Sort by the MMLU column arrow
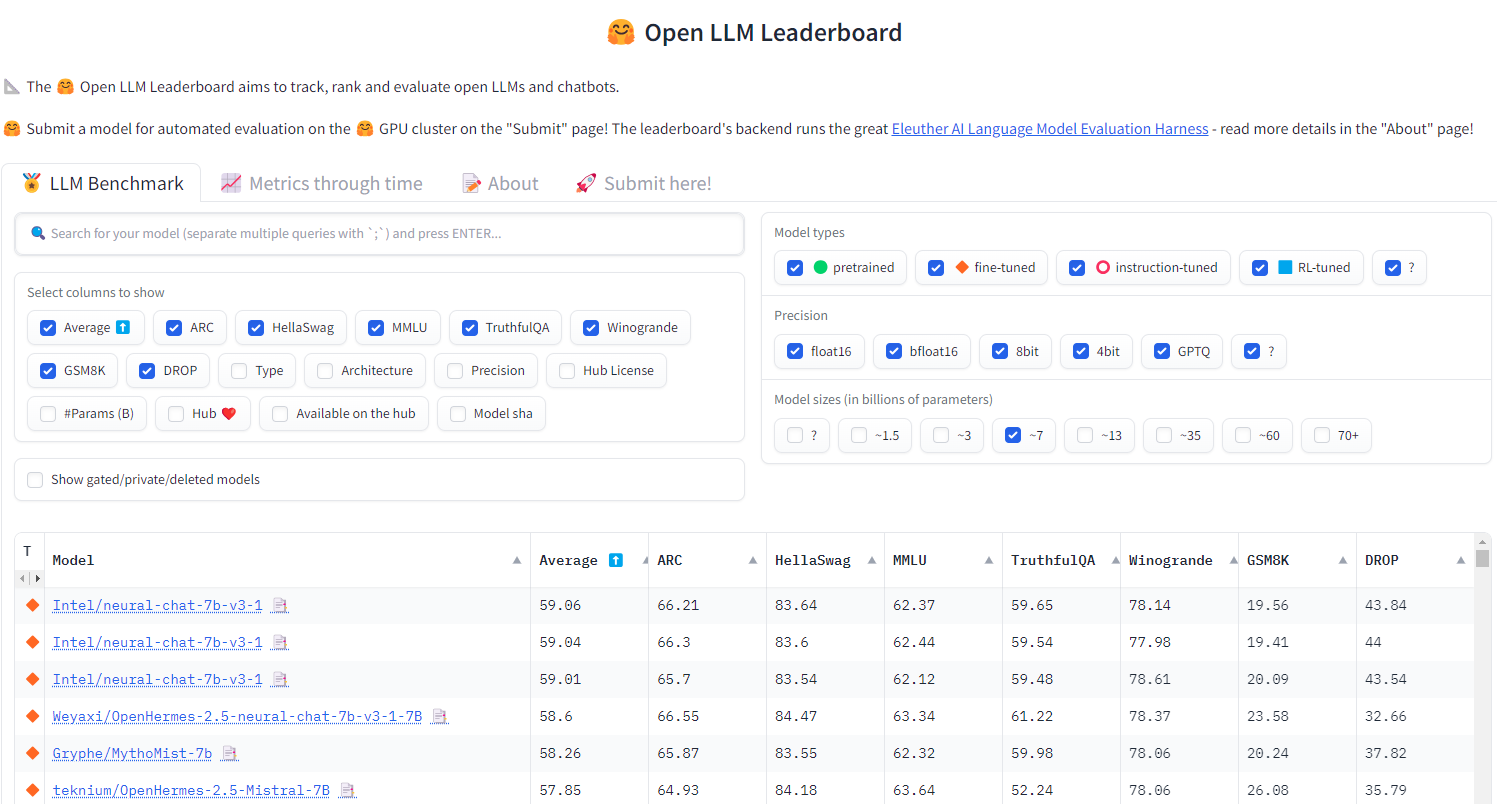Image resolution: width=1497 pixels, height=804 pixels. click(x=988, y=561)
